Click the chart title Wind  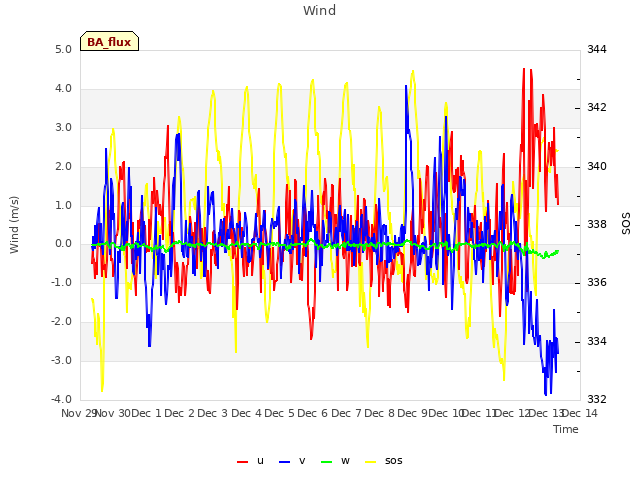320,10
